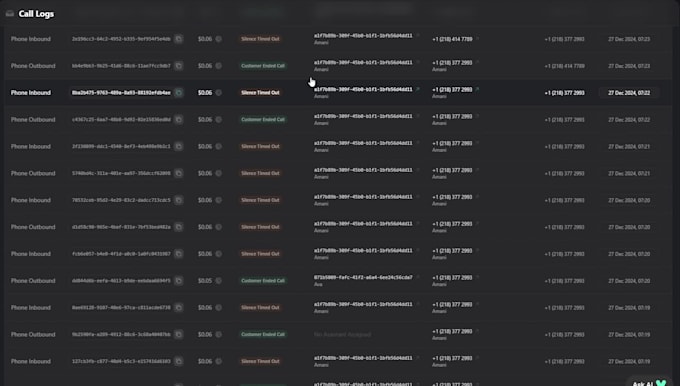Copy the highlighted call ID starting 8ba2b475

pos(178,93)
